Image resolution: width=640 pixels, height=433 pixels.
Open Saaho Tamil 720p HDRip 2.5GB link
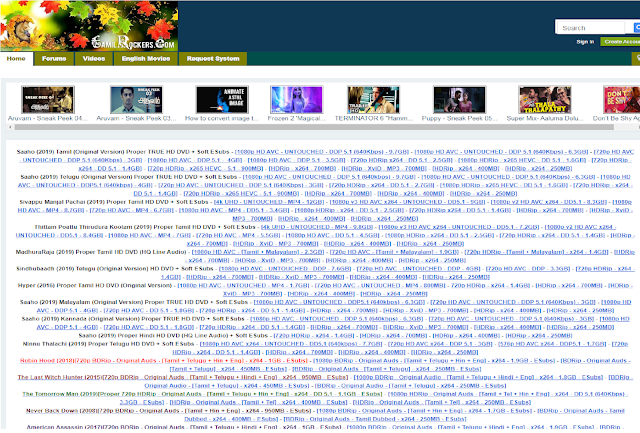point(402,160)
